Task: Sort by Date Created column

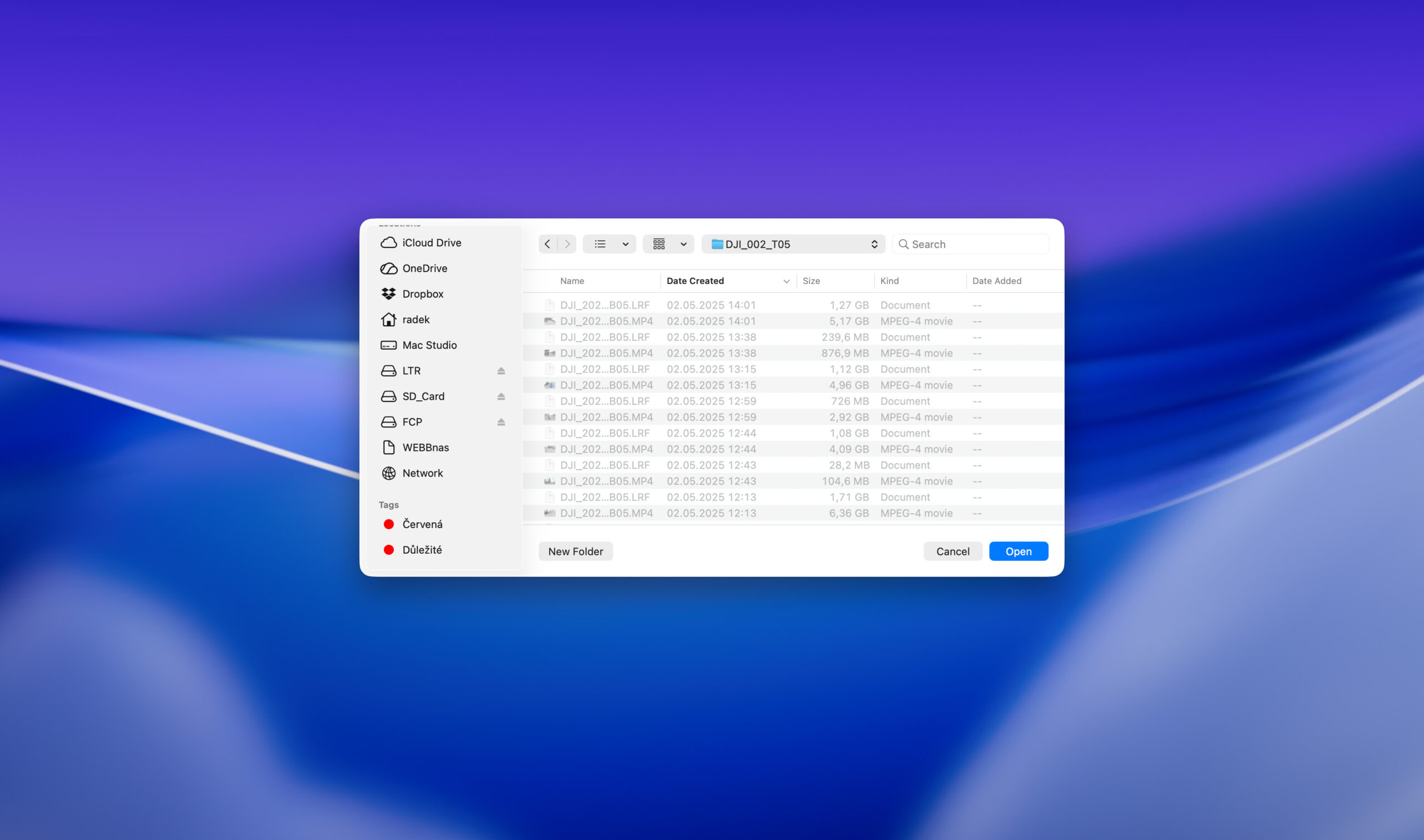Action: pyautogui.click(x=695, y=281)
